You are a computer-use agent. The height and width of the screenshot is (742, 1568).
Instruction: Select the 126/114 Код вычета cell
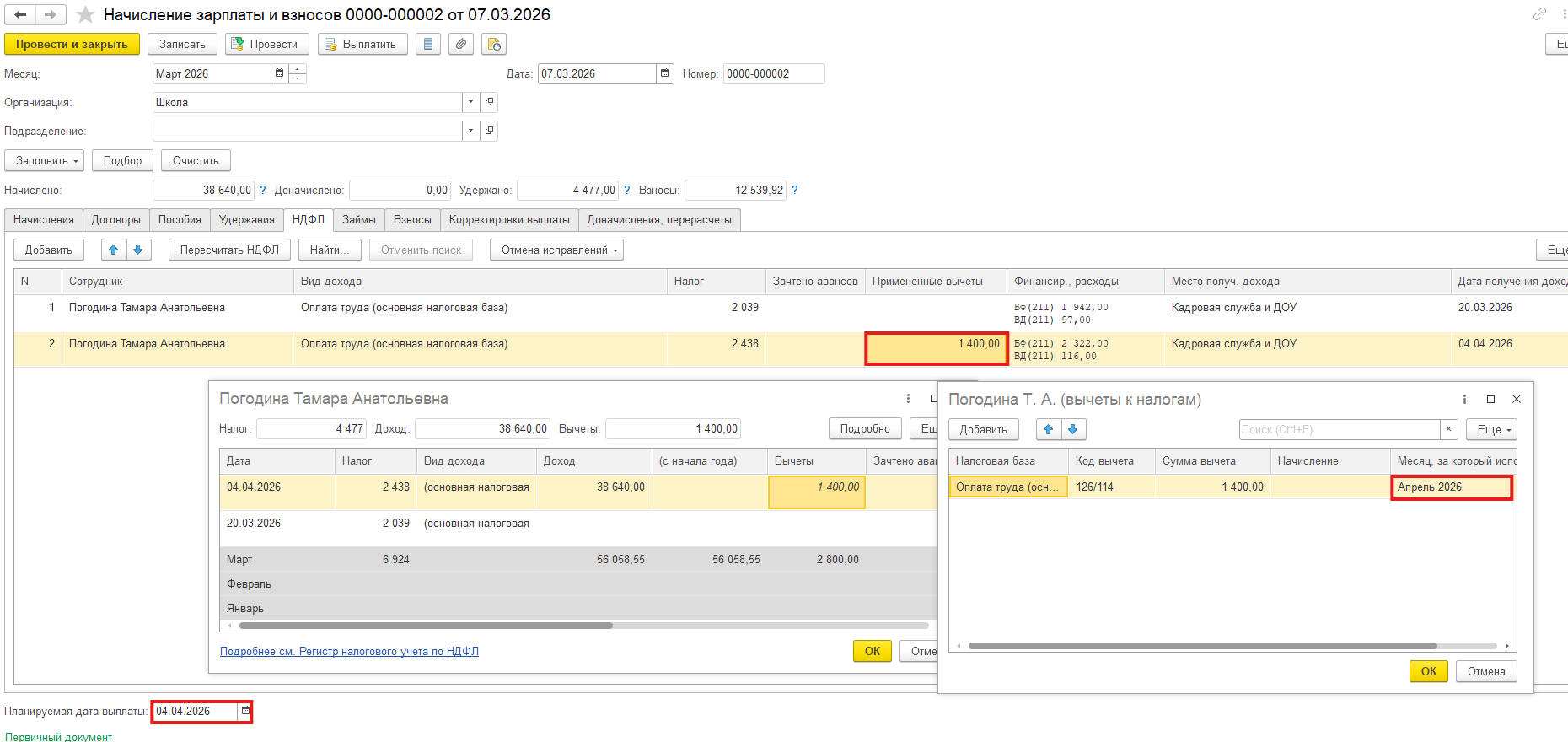1112,487
